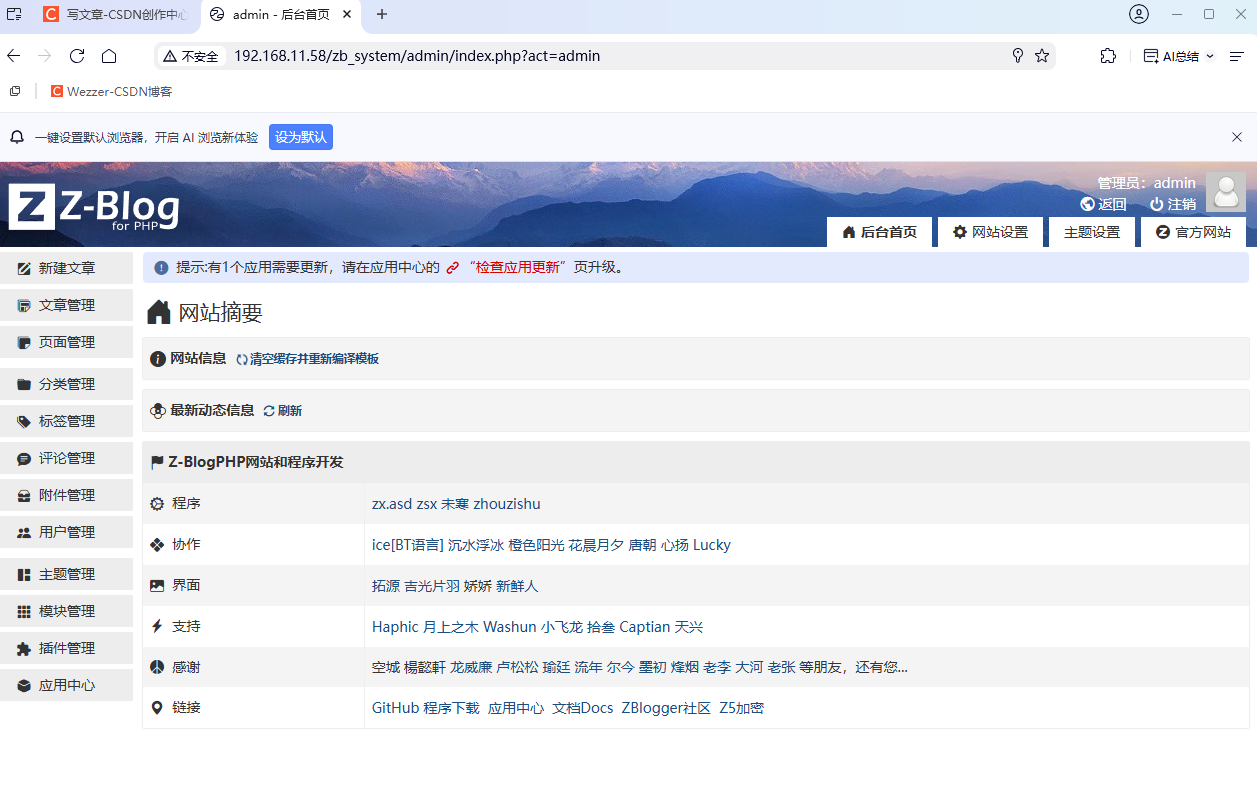Click contributor Haphic
This screenshot has width=1257, height=811.
(395, 627)
